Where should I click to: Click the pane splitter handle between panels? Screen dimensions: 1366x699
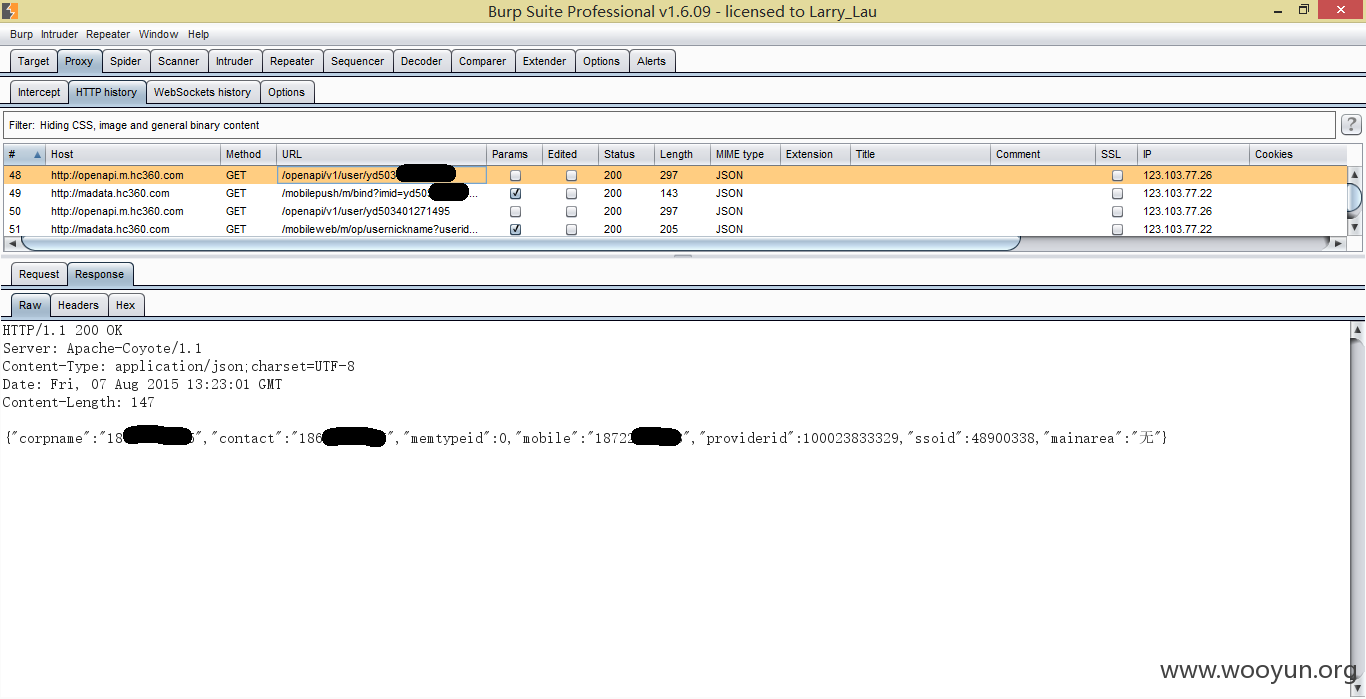[x=683, y=256]
